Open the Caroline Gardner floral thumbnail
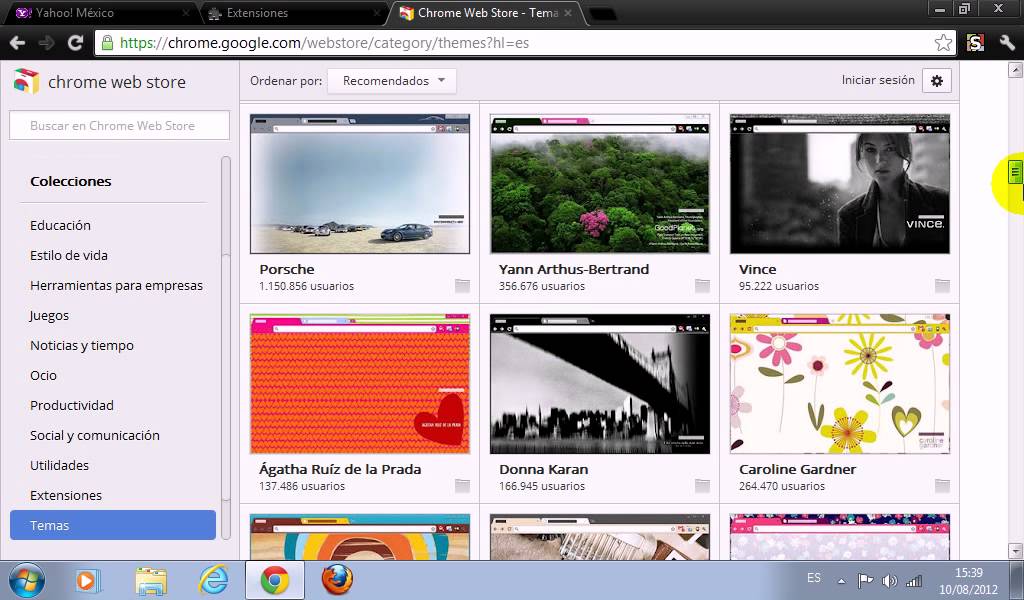 pyautogui.click(x=839, y=383)
